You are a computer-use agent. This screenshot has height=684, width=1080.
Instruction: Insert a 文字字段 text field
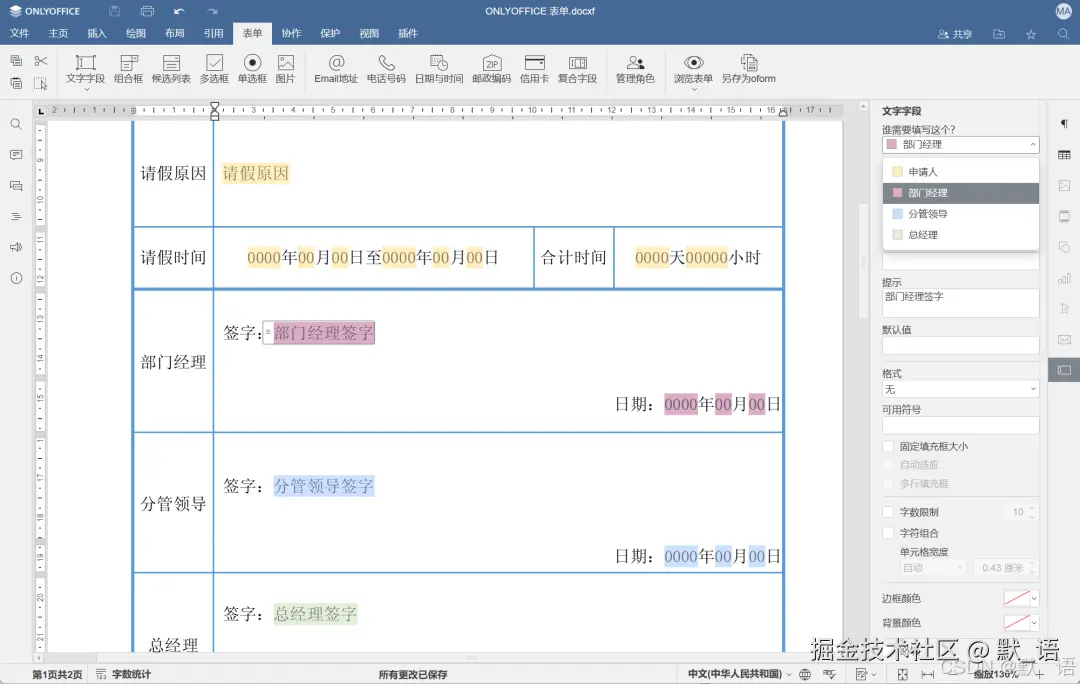tap(85, 69)
